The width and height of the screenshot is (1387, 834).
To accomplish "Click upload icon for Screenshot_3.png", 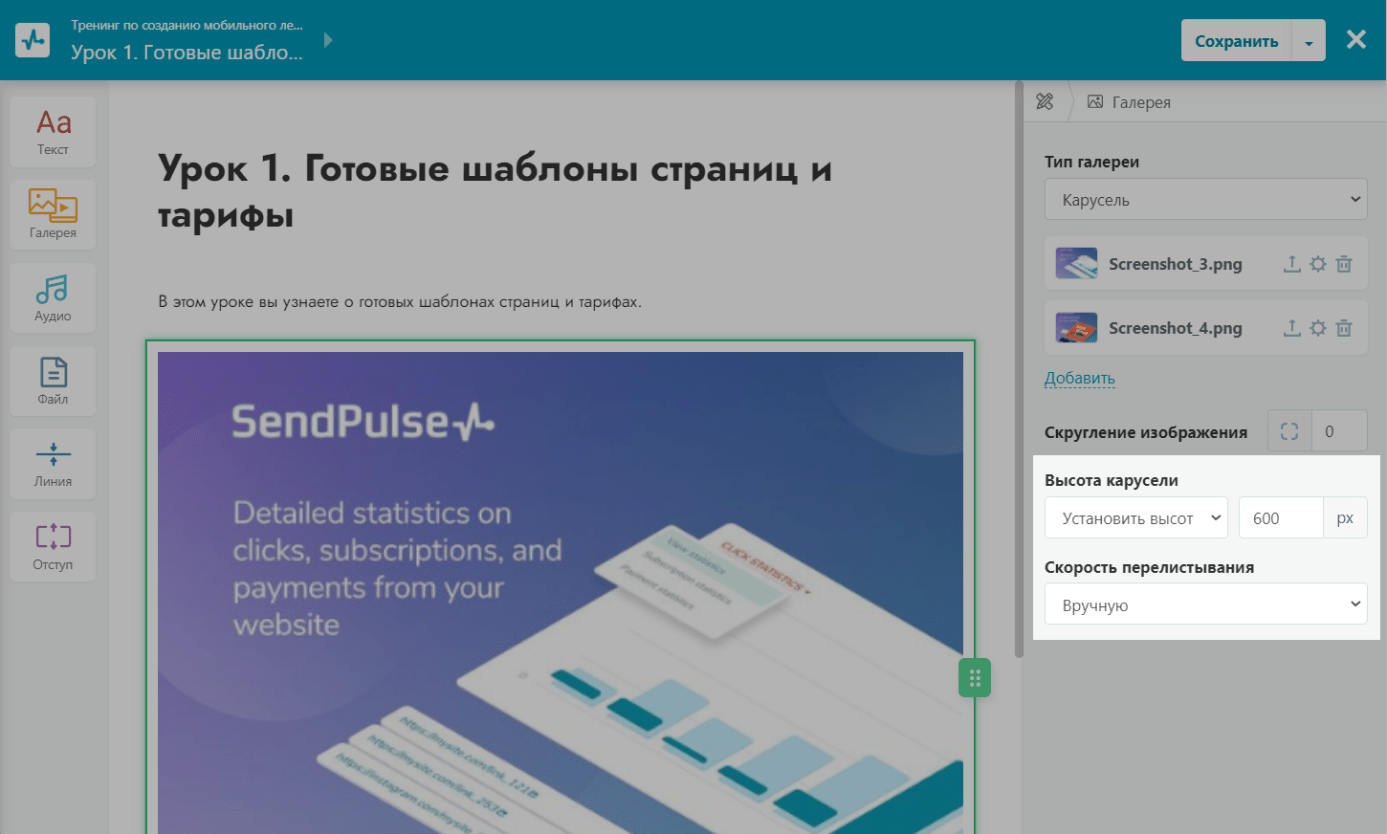I will coord(1291,264).
